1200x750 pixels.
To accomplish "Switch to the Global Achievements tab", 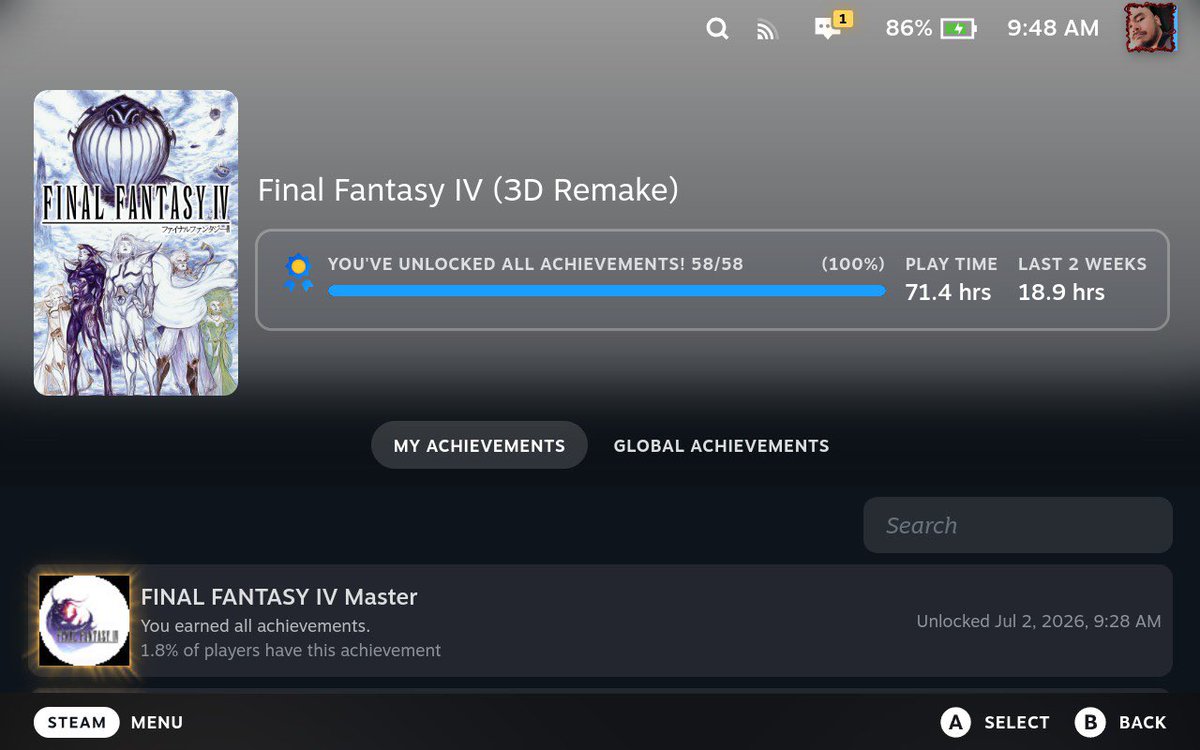I will 721,445.
